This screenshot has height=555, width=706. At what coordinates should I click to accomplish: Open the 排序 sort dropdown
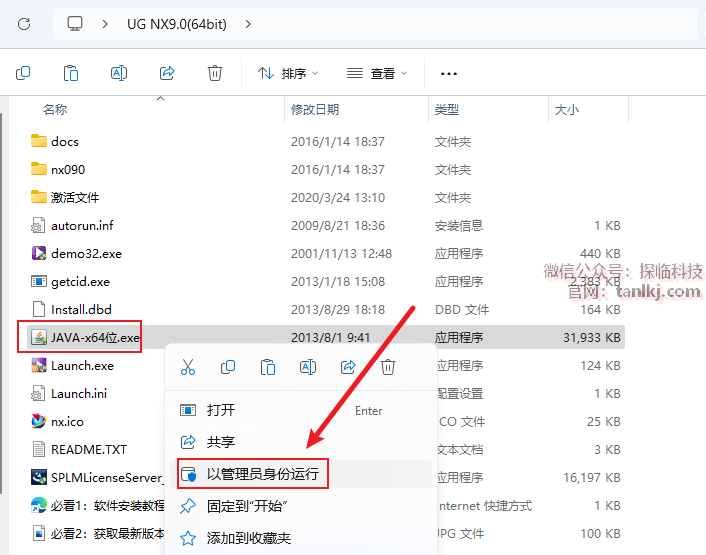click(288, 73)
